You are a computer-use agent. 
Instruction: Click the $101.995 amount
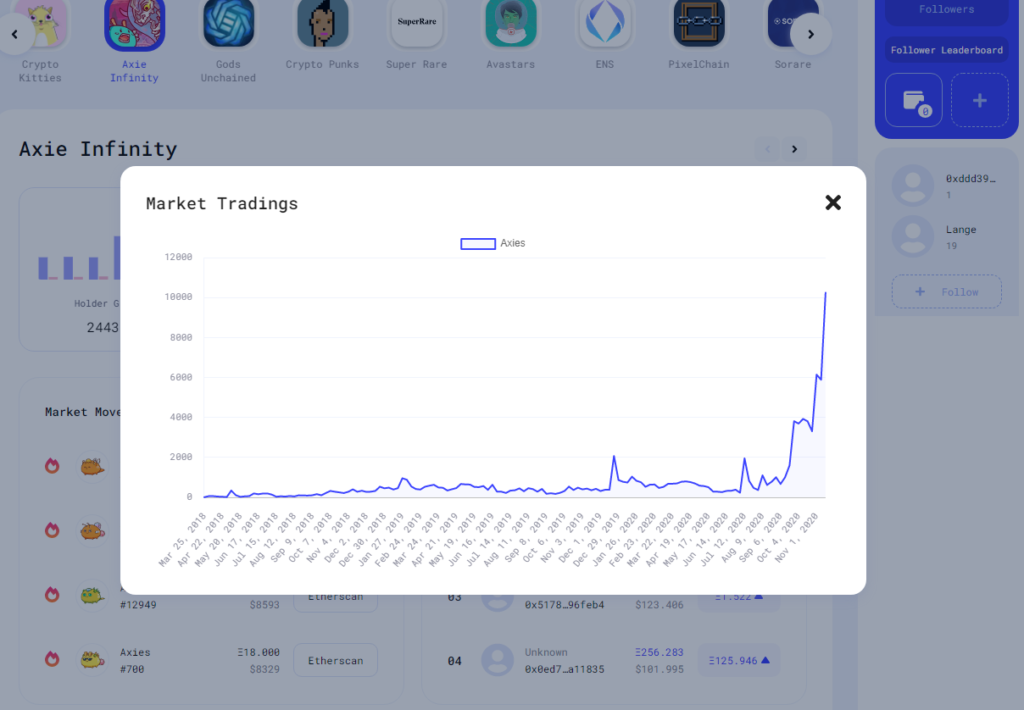pyautogui.click(x=659, y=670)
